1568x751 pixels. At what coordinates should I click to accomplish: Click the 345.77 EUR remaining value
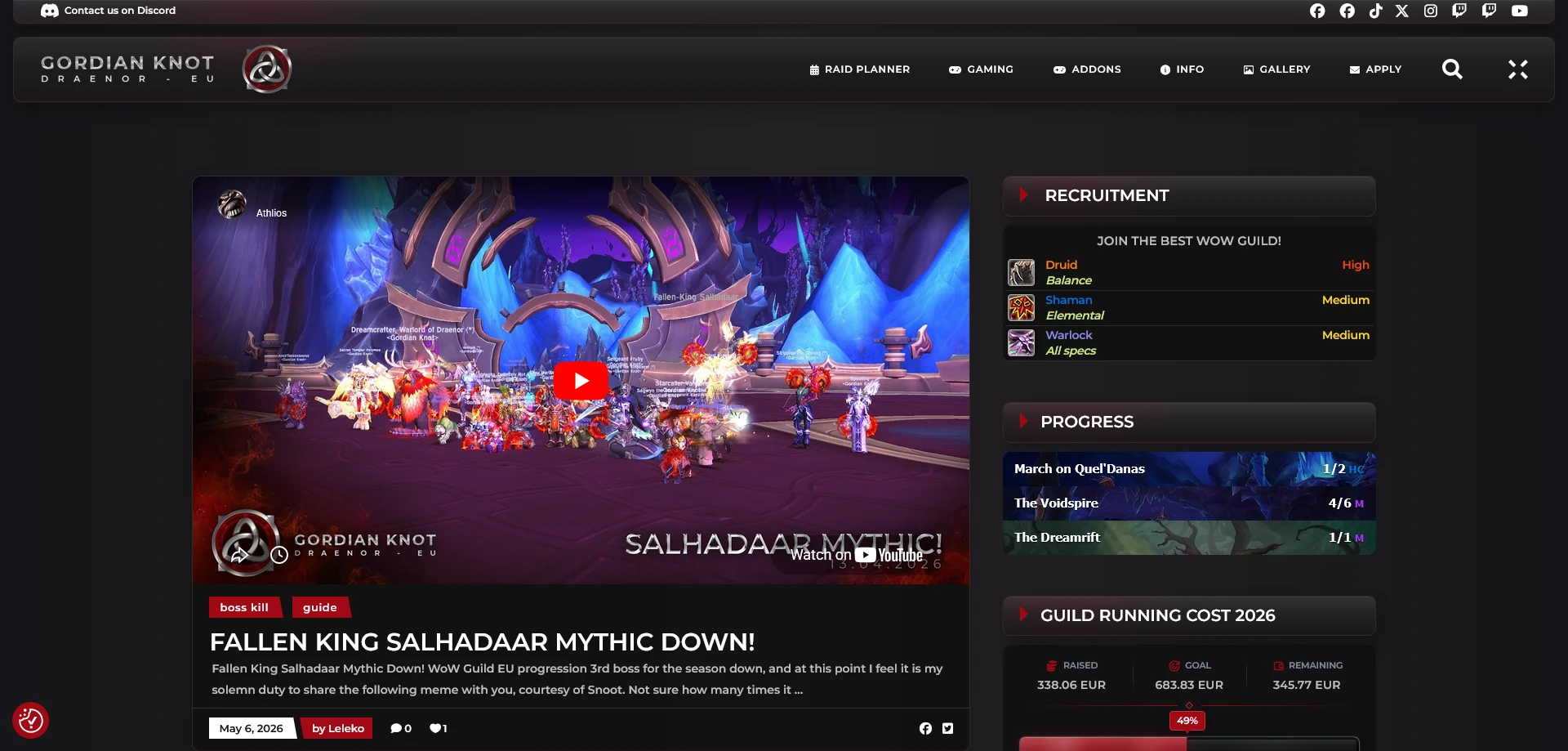tap(1307, 685)
